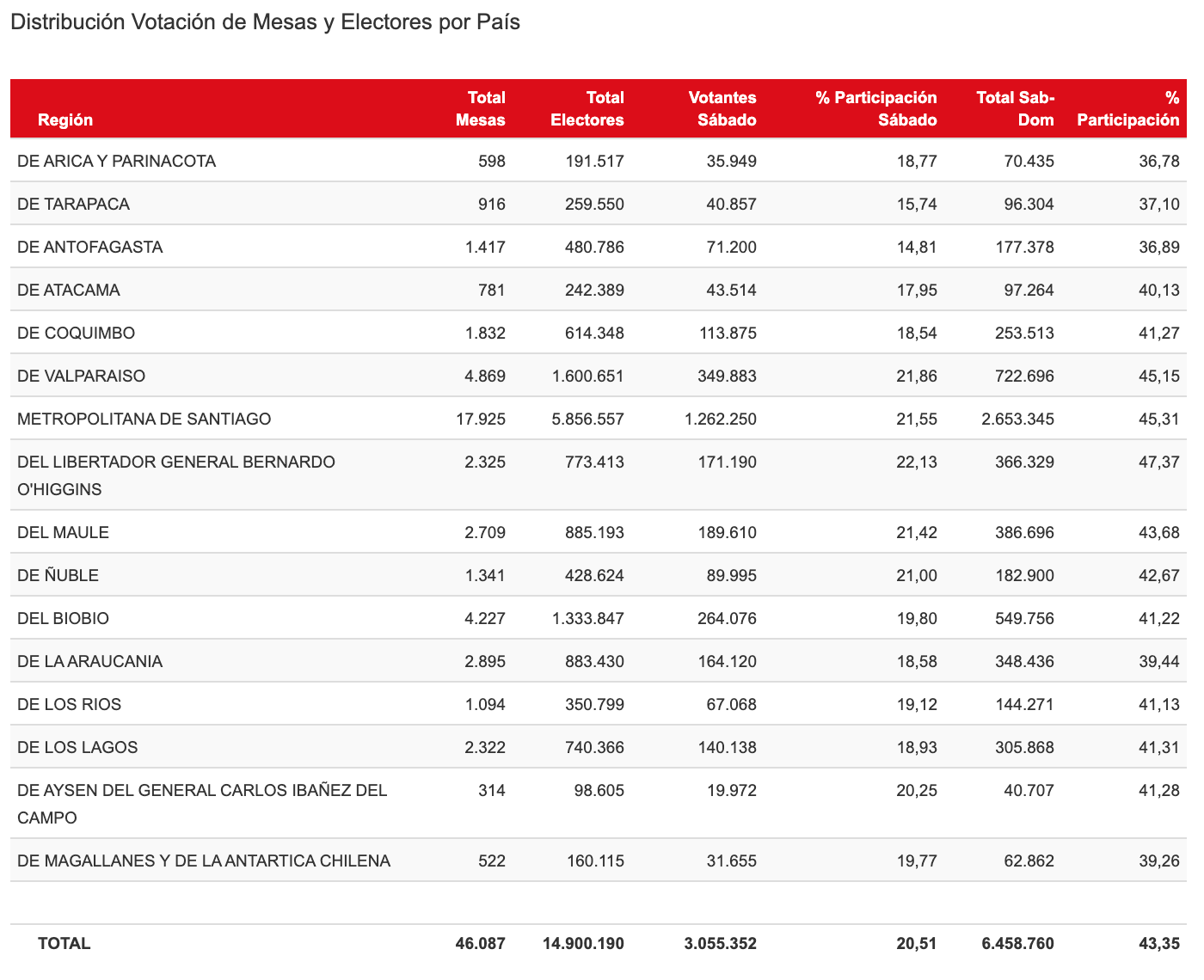The width and height of the screenshot is (1204, 980).
Task: Select the DE ARICA Y PARINACOTA row name
Action: [116, 161]
